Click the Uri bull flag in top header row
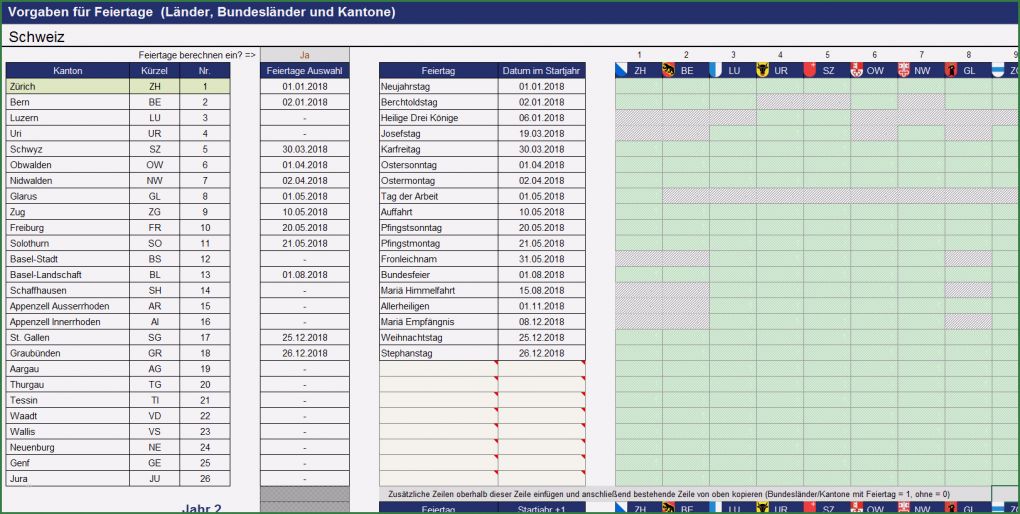 coord(762,71)
